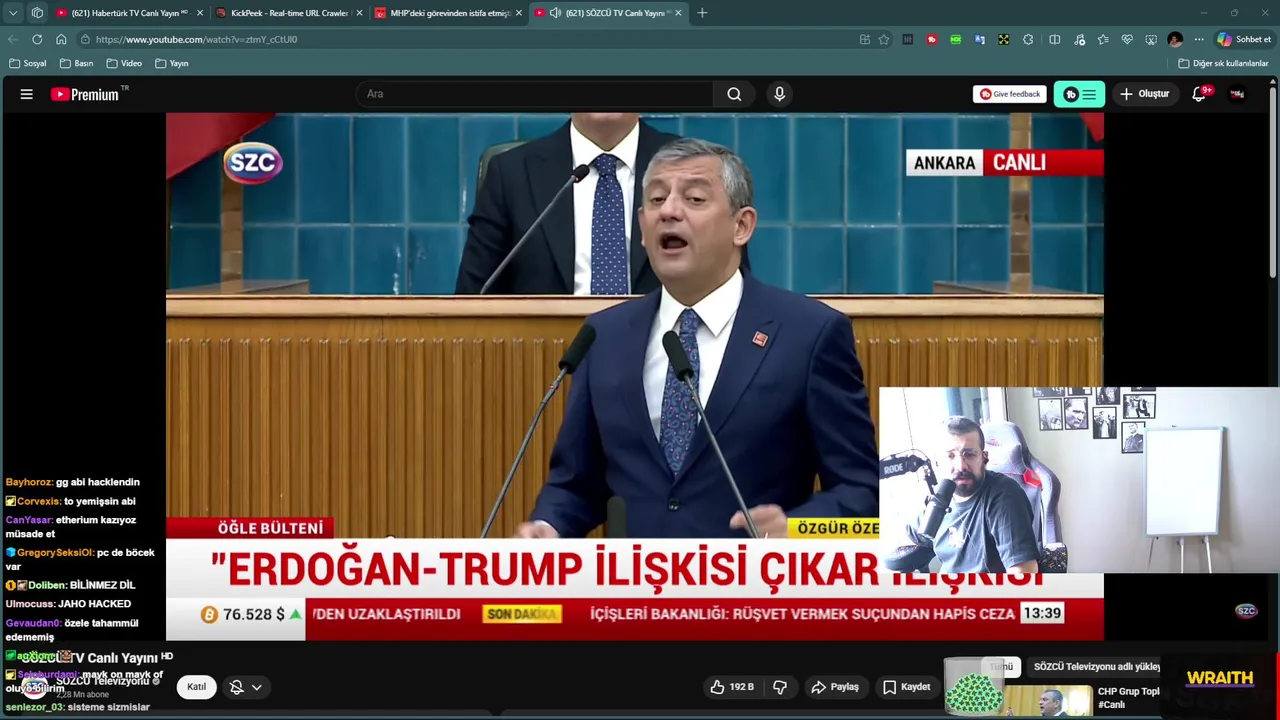Open the YouTube guide hamburger menu
The width and height of the screenshot is (1280, 720).
pos(27,94)
